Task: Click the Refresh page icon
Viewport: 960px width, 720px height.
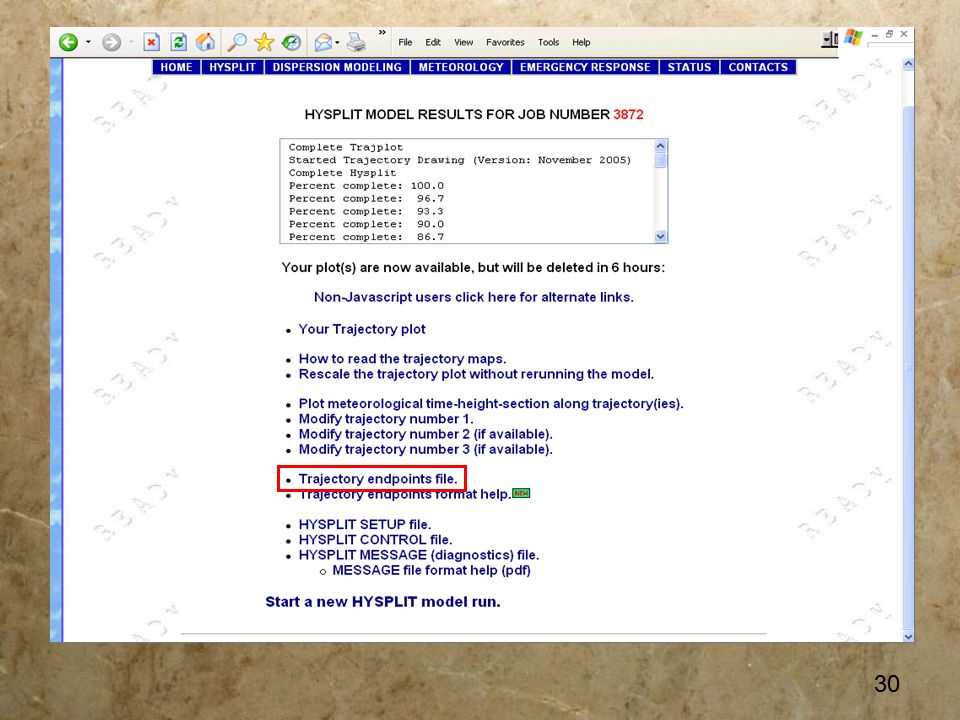Action: click(x=178, y=42)
